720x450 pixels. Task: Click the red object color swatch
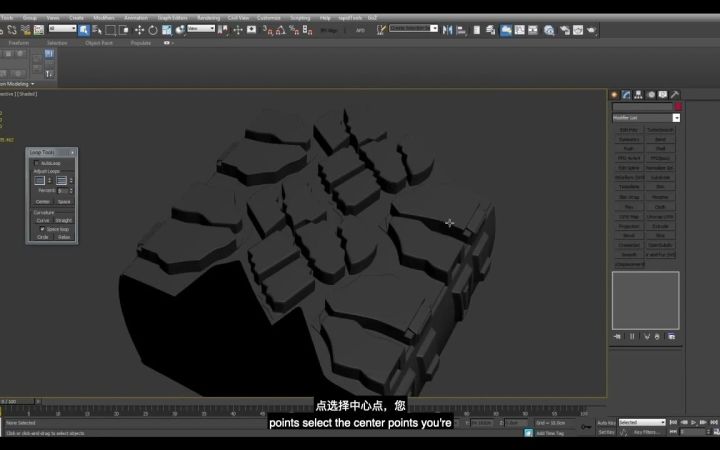point(678,107)
